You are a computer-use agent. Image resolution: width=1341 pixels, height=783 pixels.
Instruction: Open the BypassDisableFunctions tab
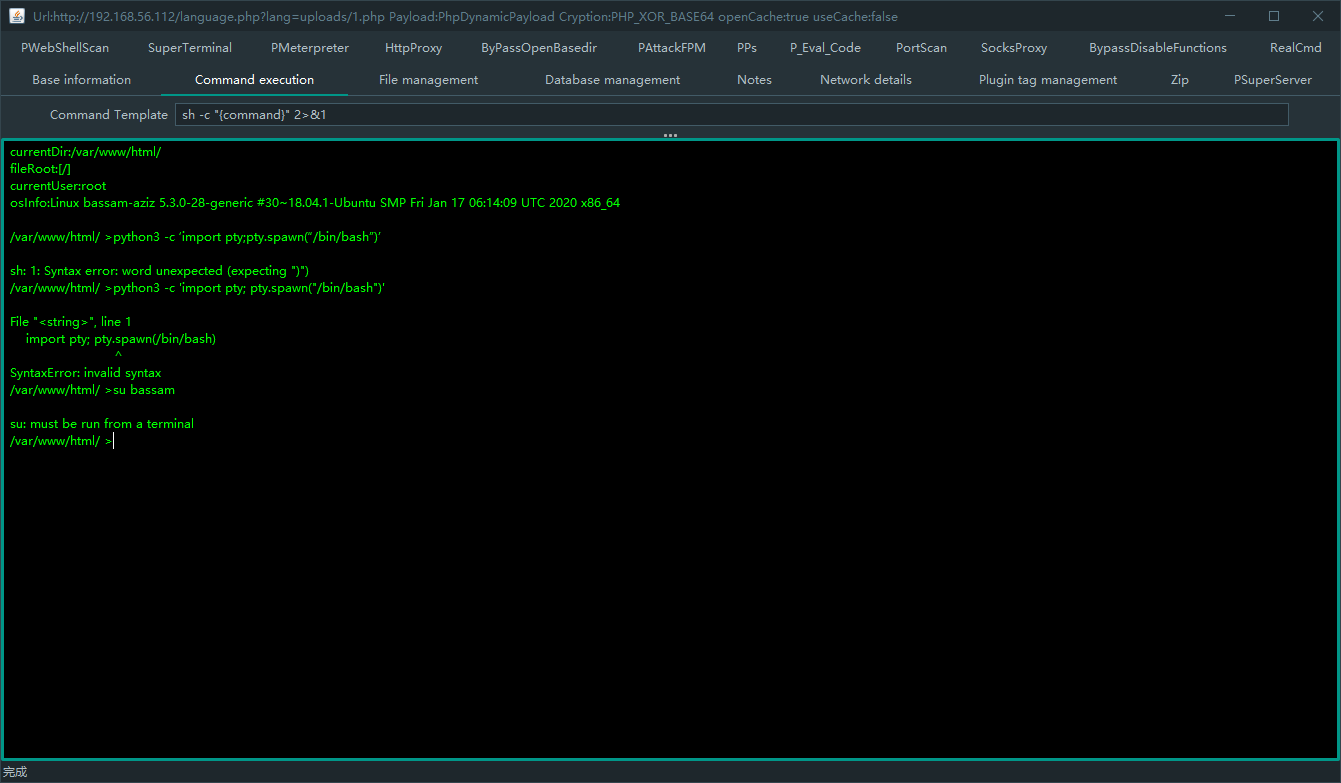1158,47
